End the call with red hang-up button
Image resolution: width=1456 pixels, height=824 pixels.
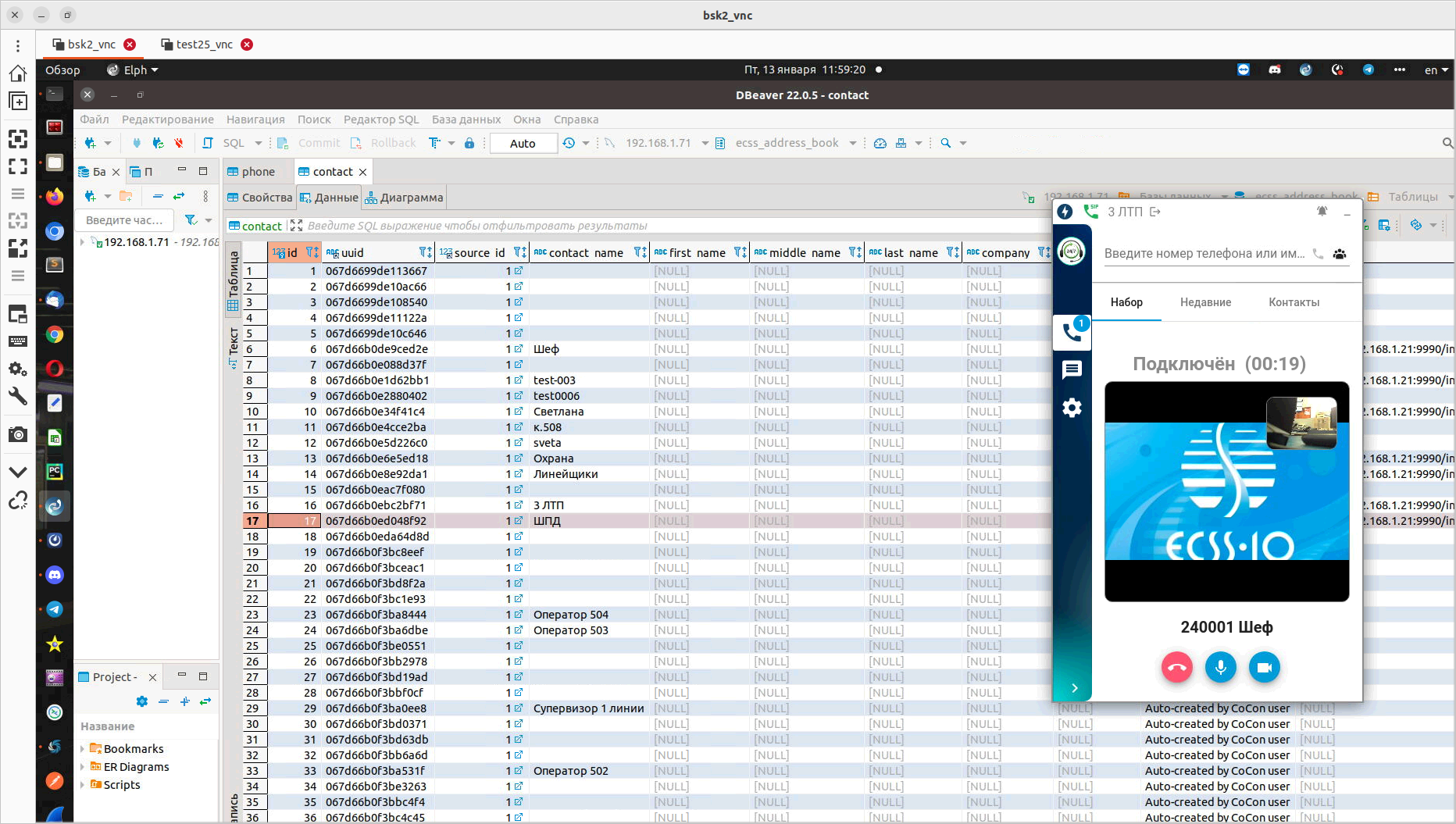click(1176, 668)
